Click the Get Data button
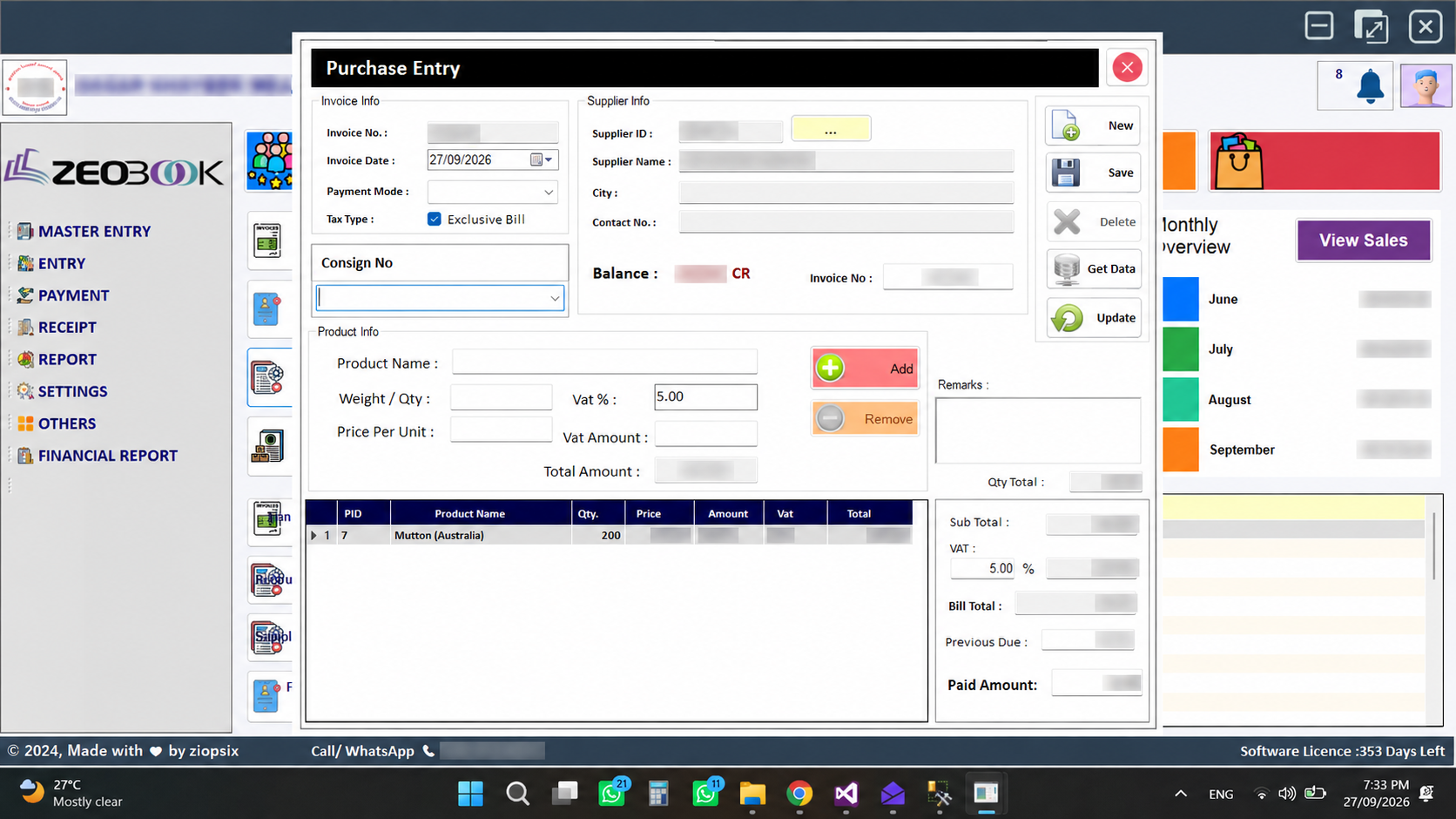1456x819 pixels. point(1093,269)
